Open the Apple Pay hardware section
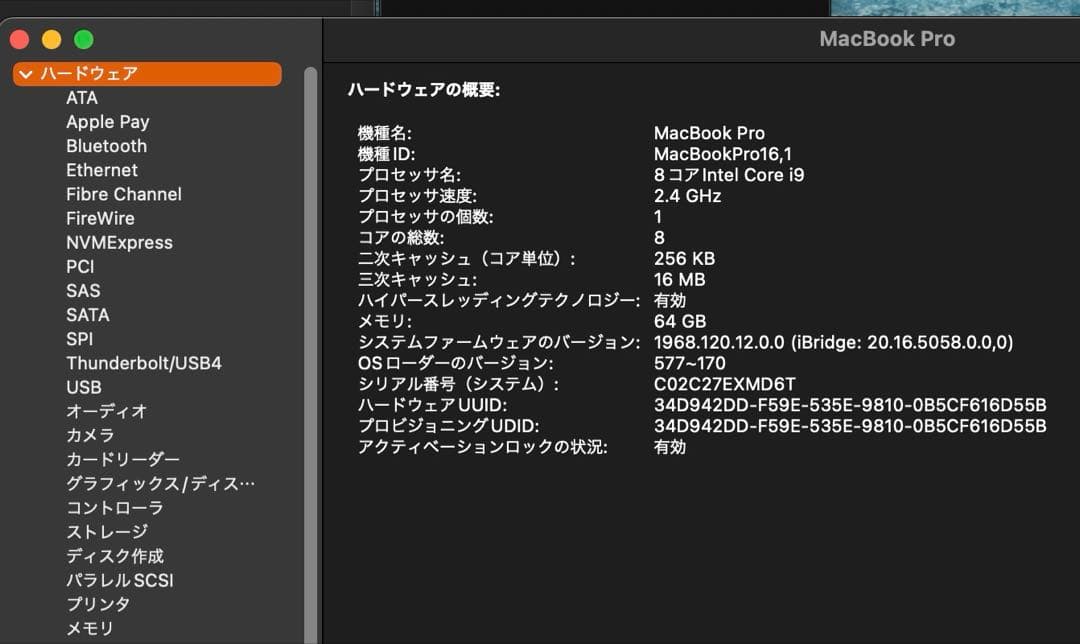This screenshot has width=1080, height=644. click(107, 121)
